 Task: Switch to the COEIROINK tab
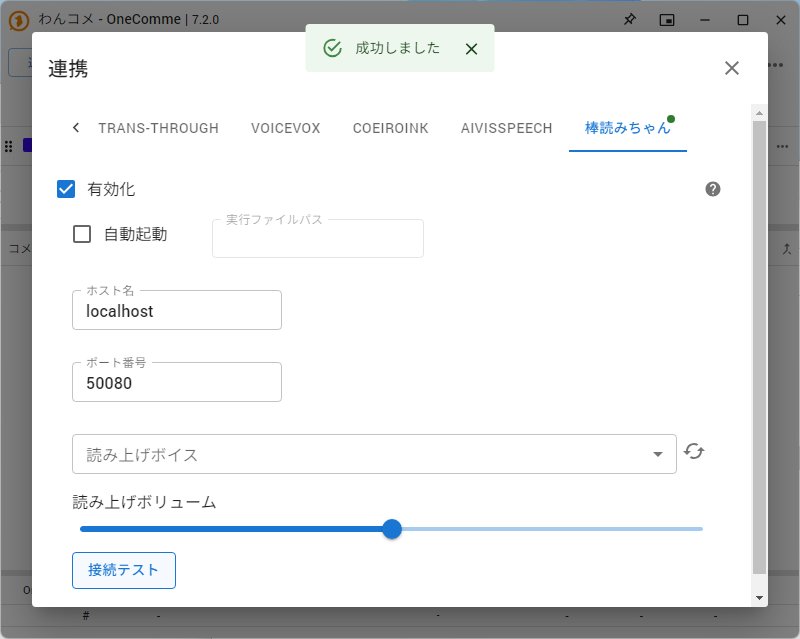coord(390,128)
